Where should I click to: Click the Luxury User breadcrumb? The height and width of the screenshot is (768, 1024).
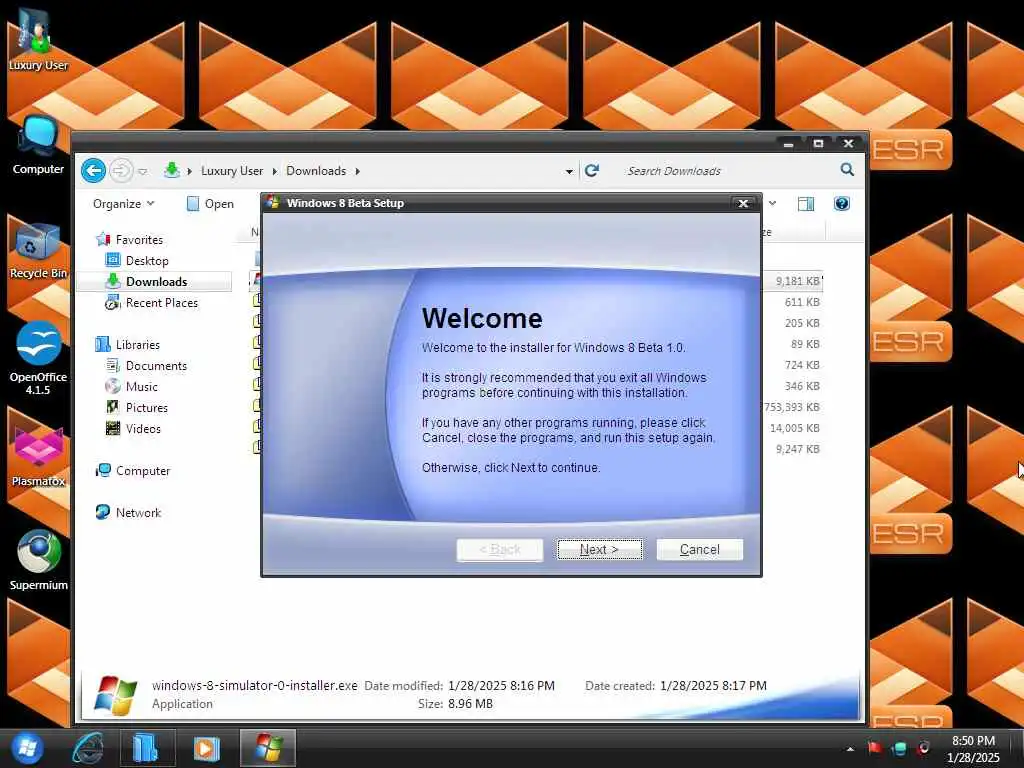pyautogui.click(x=232, y=170)
